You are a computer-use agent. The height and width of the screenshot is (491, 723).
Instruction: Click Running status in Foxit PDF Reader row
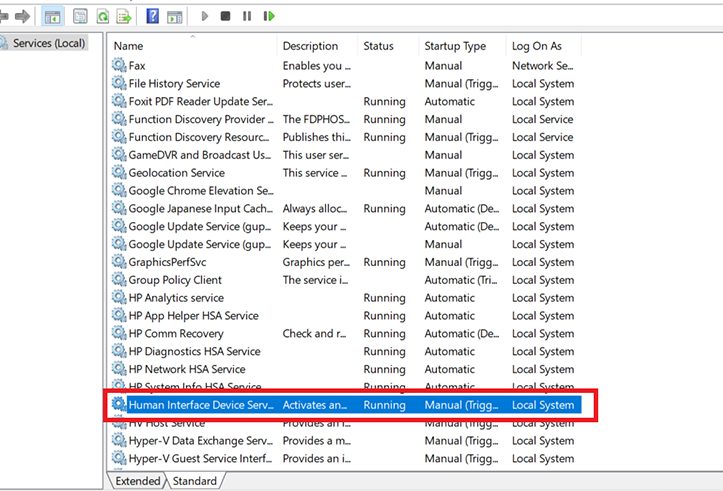(x=384, y=101)
